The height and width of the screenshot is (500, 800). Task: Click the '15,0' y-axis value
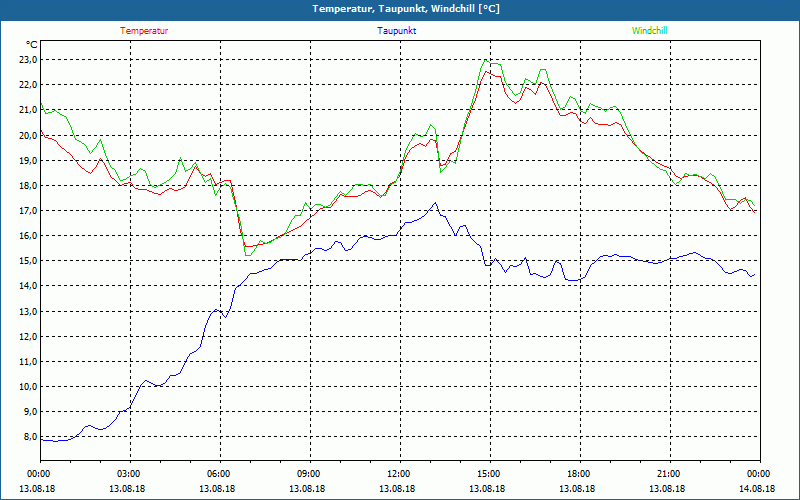point(30,261)
